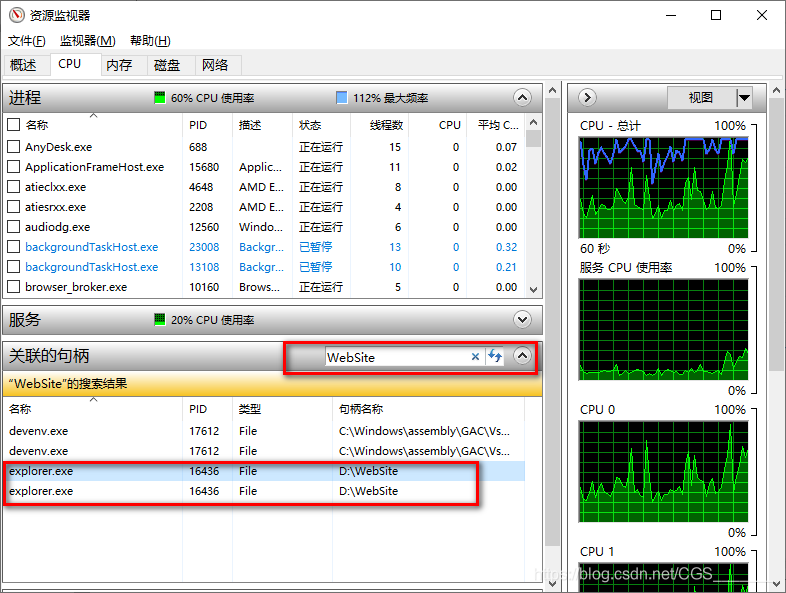Click the CPU - 总计 graph

pos(663,187)
